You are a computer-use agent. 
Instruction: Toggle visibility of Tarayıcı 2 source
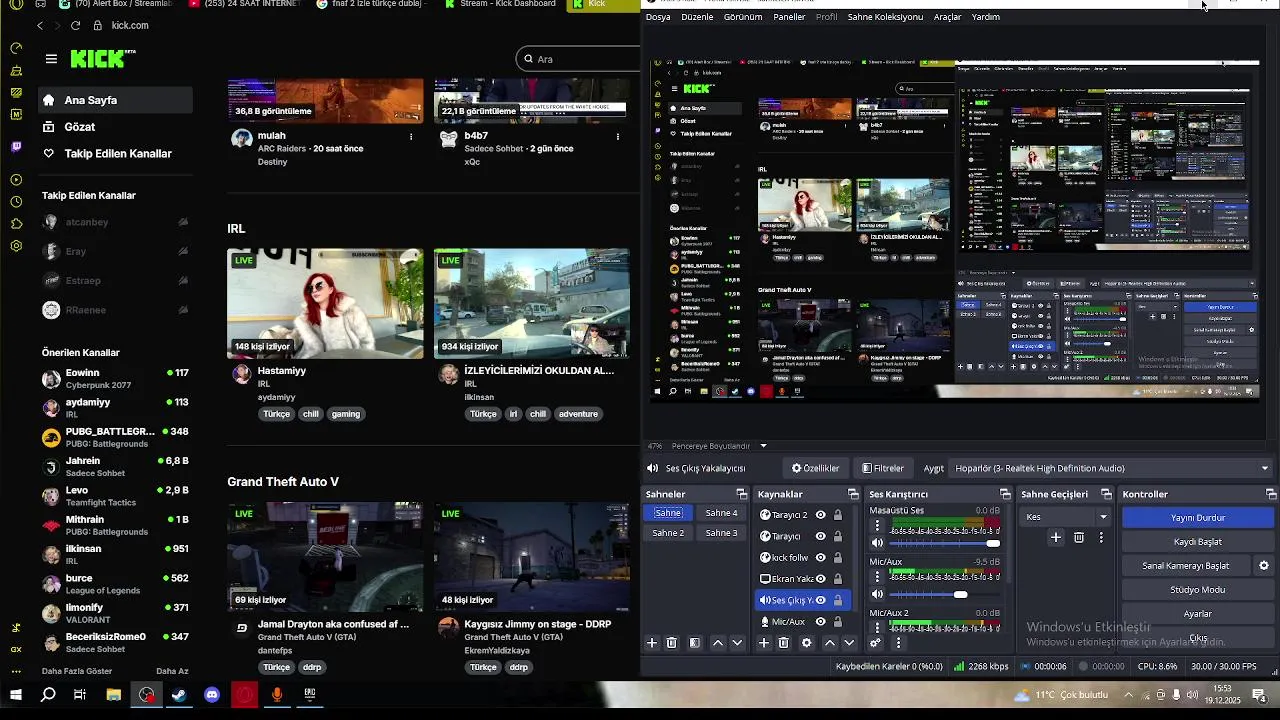coord(820,515)
